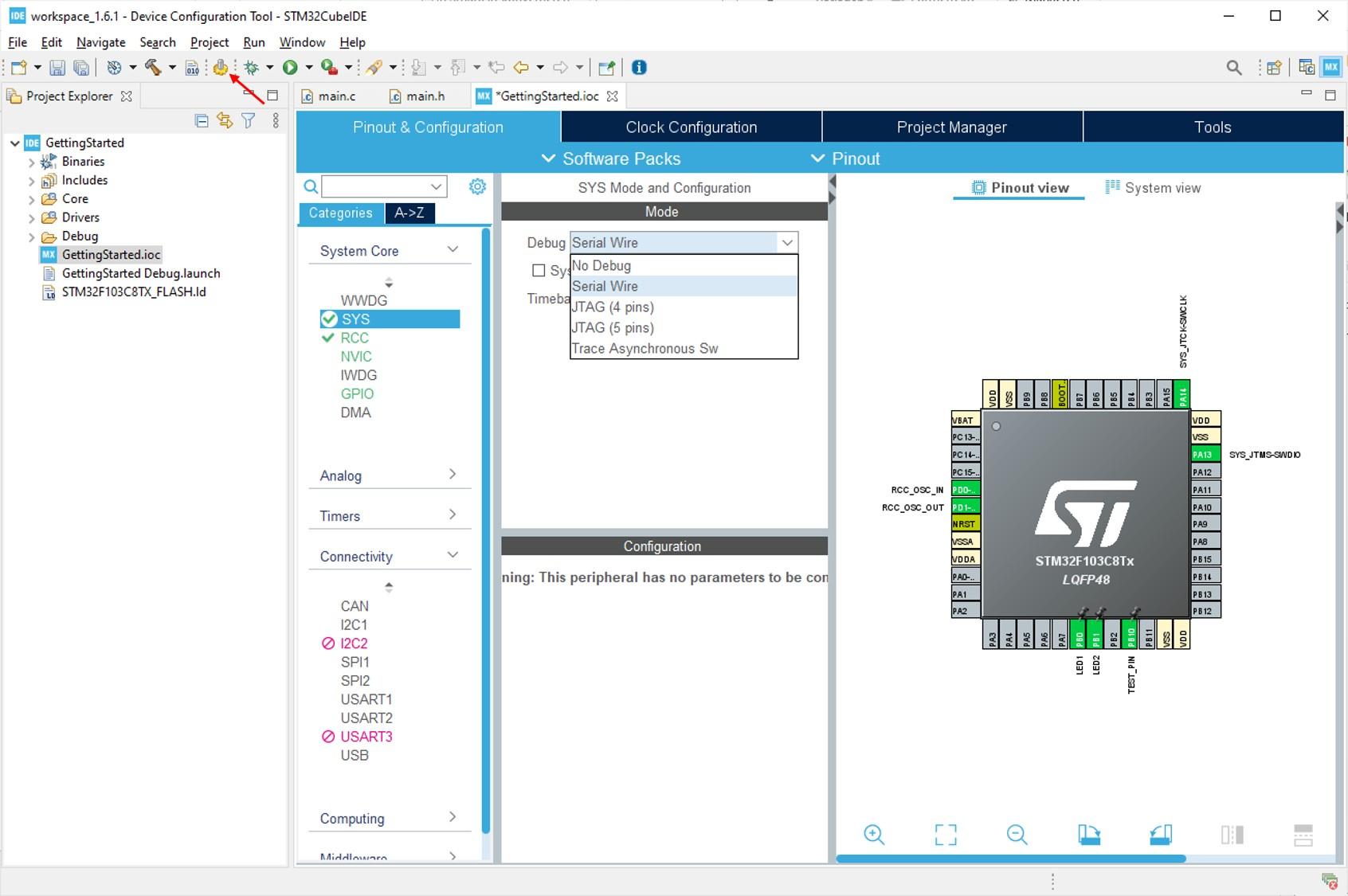Expand the Timers category
Screen dimensions: 1348x896
[x=389, y=516]
